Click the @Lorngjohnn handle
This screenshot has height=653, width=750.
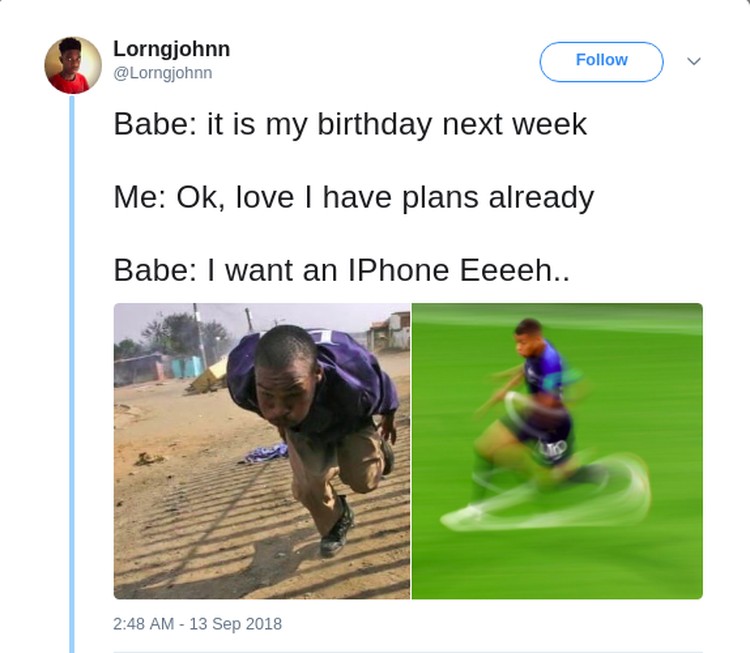(x=163, y=73)
